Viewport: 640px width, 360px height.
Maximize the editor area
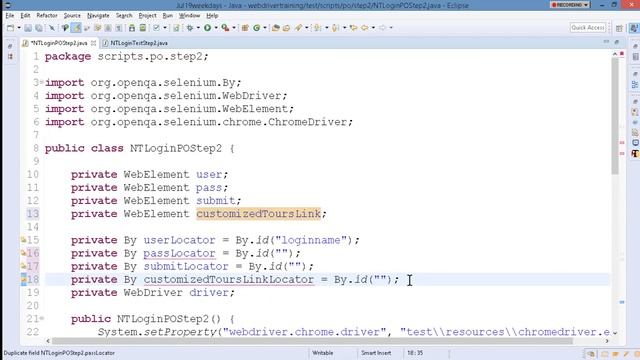(x=617, y=42)
